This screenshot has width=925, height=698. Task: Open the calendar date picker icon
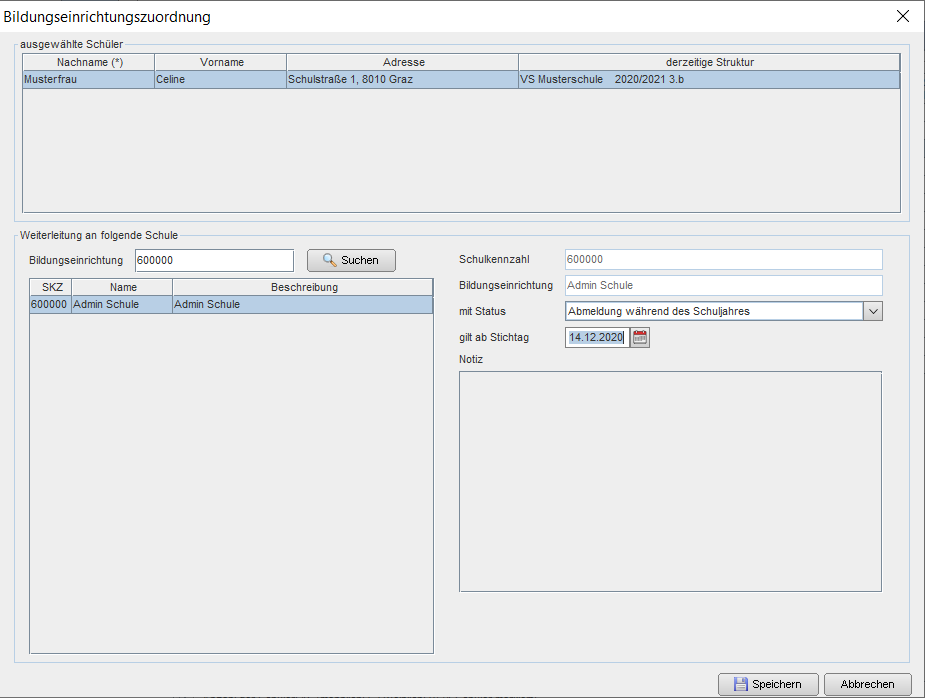(640, 338)
